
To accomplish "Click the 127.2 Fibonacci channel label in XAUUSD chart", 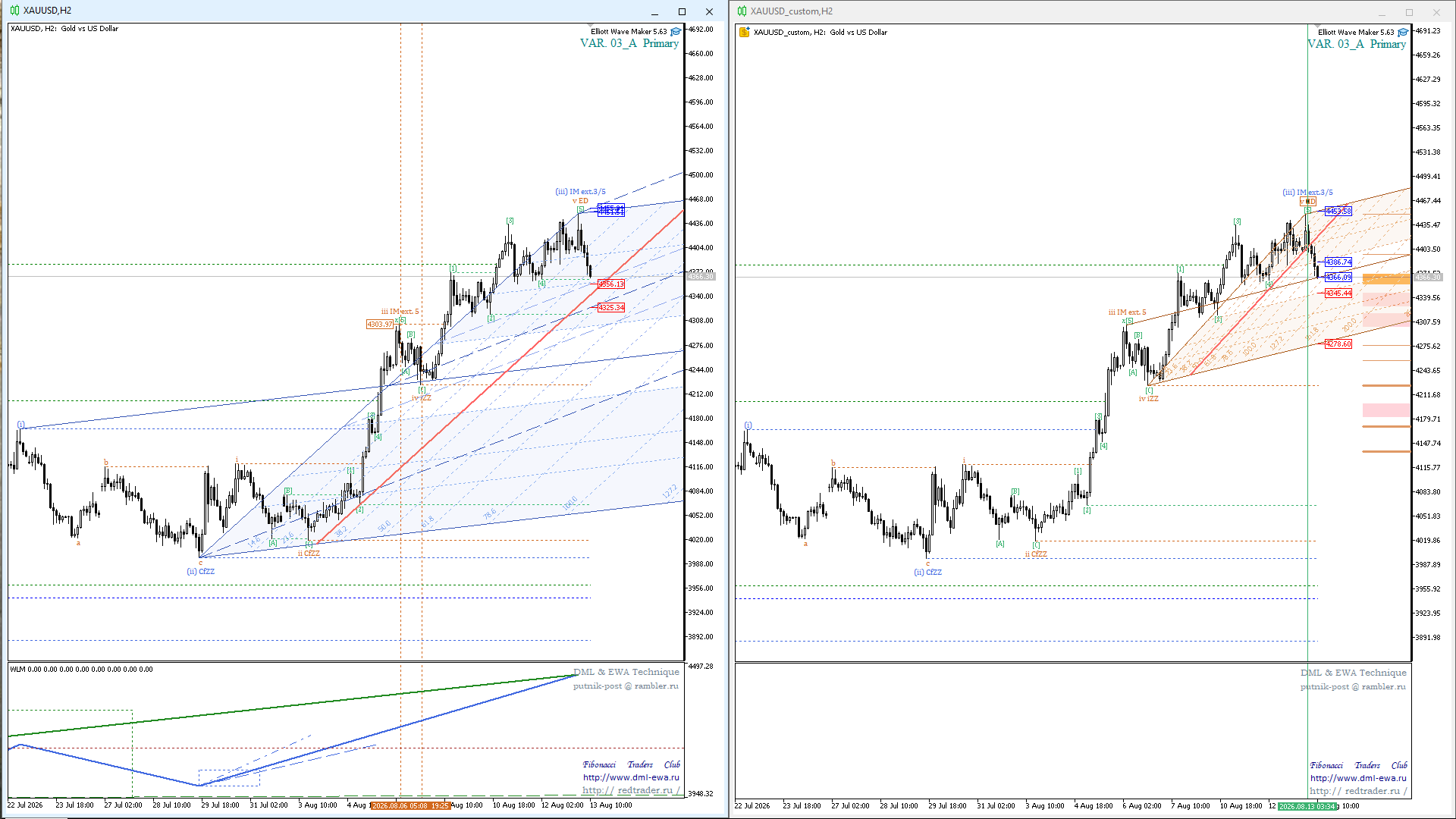I will point(669,492).
